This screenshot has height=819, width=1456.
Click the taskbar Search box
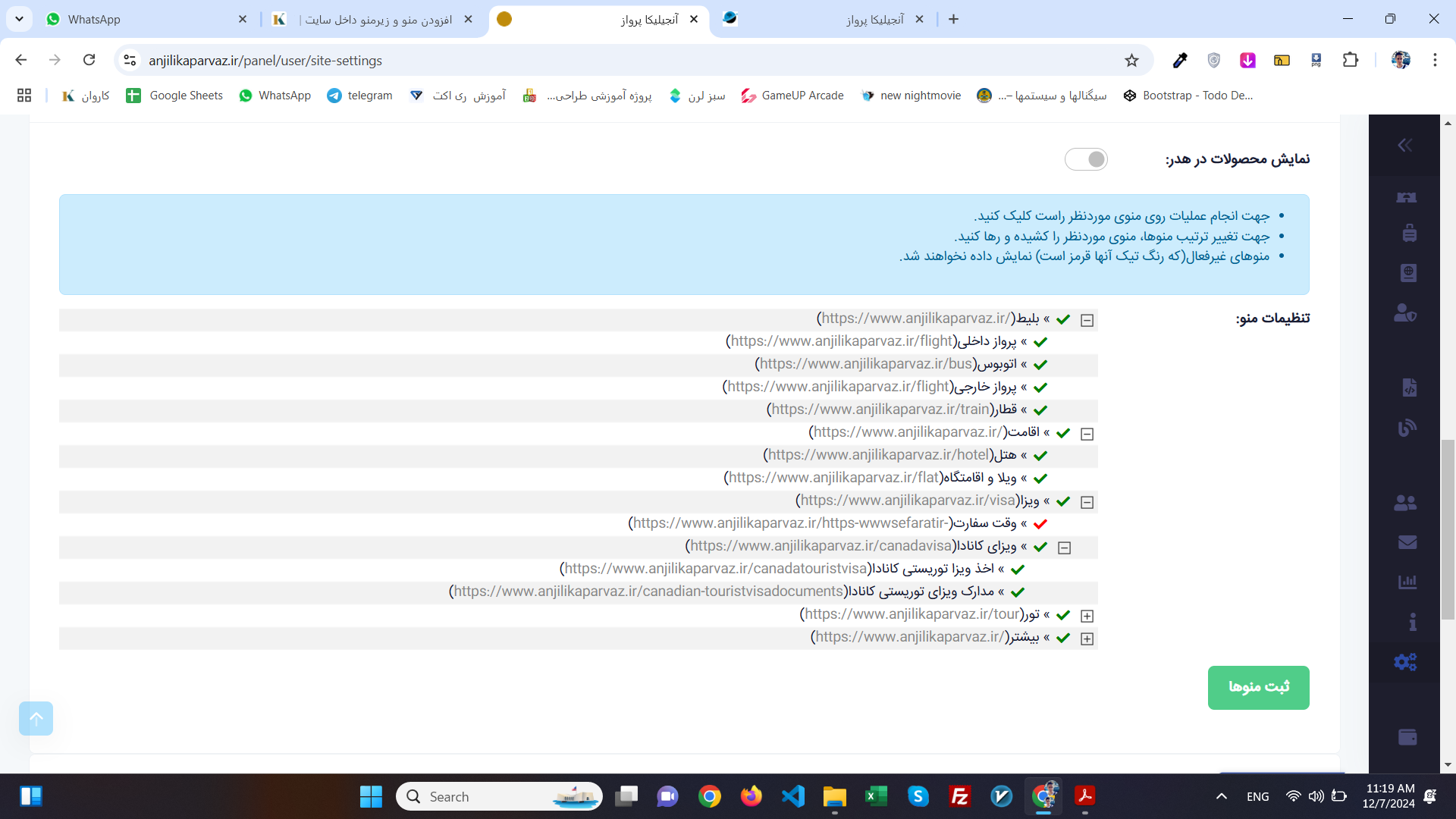coord(499,796)
